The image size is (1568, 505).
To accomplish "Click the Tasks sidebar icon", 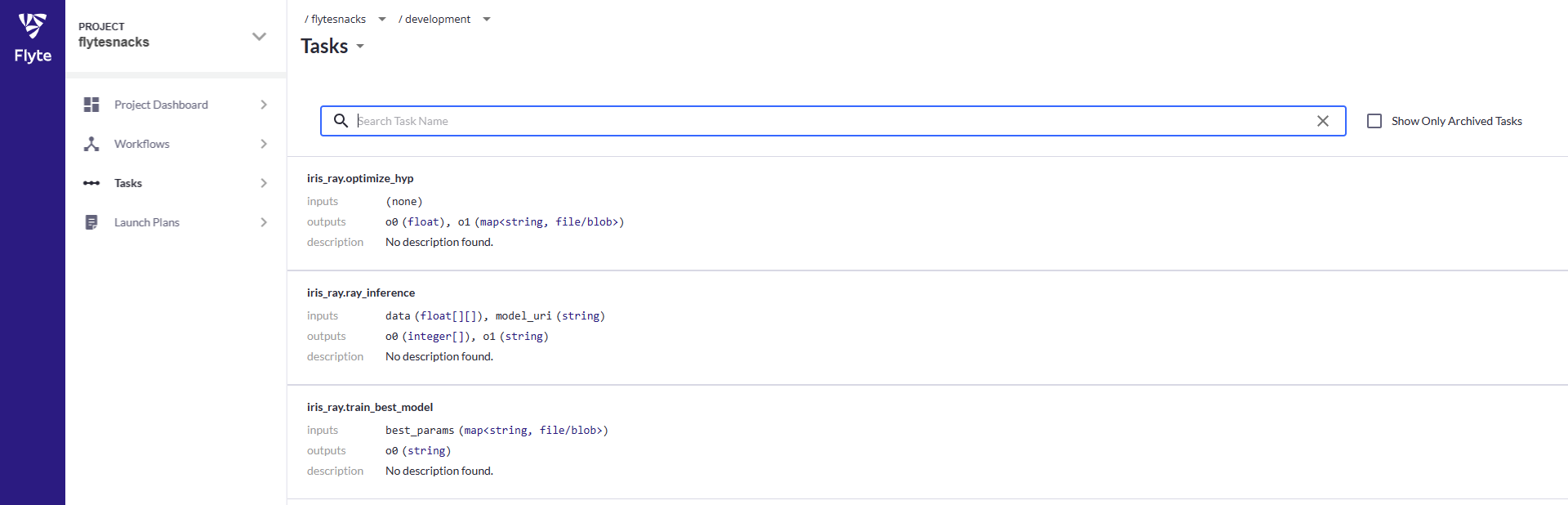I will 91,183.
